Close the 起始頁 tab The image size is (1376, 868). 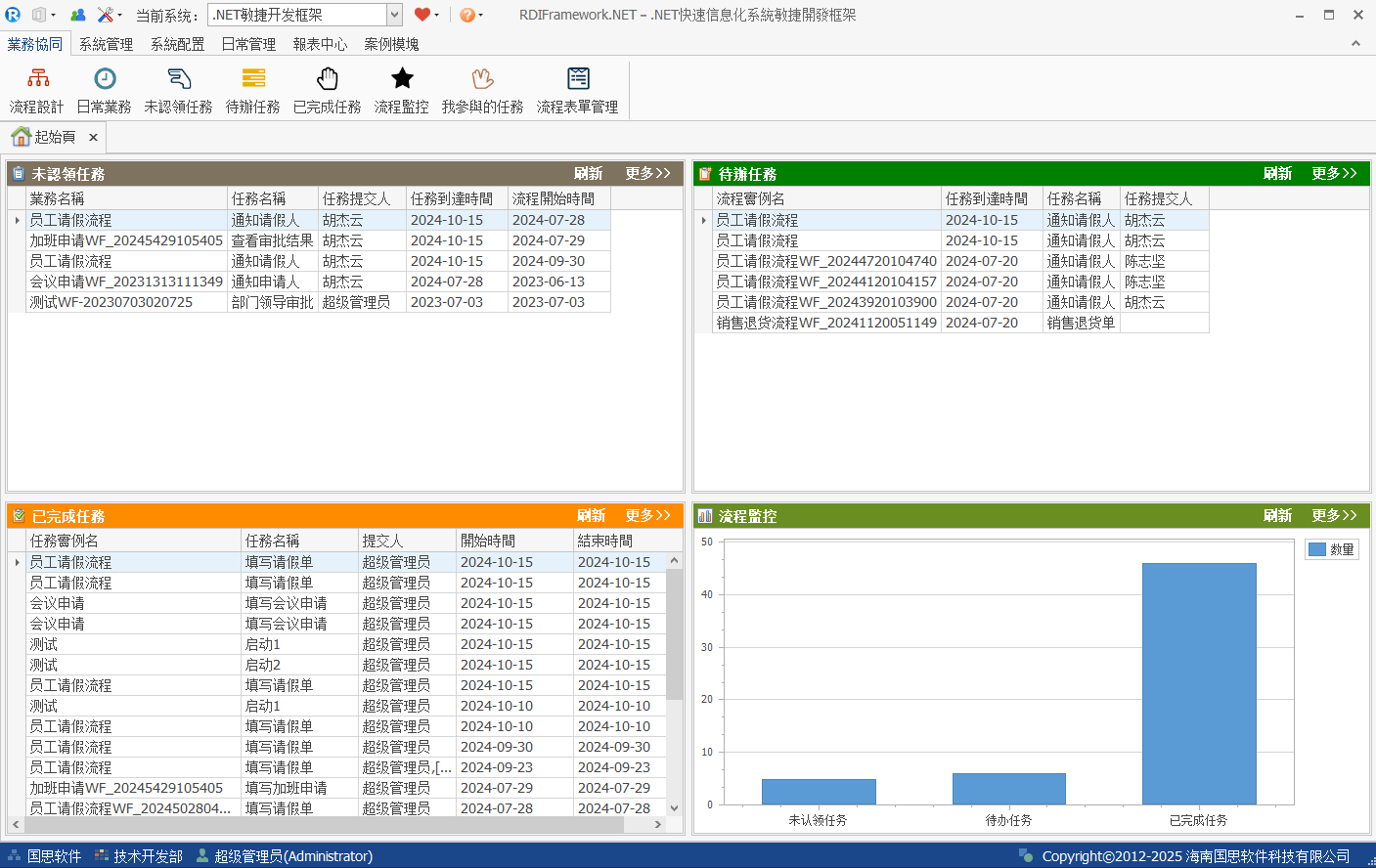click(93, 137)
